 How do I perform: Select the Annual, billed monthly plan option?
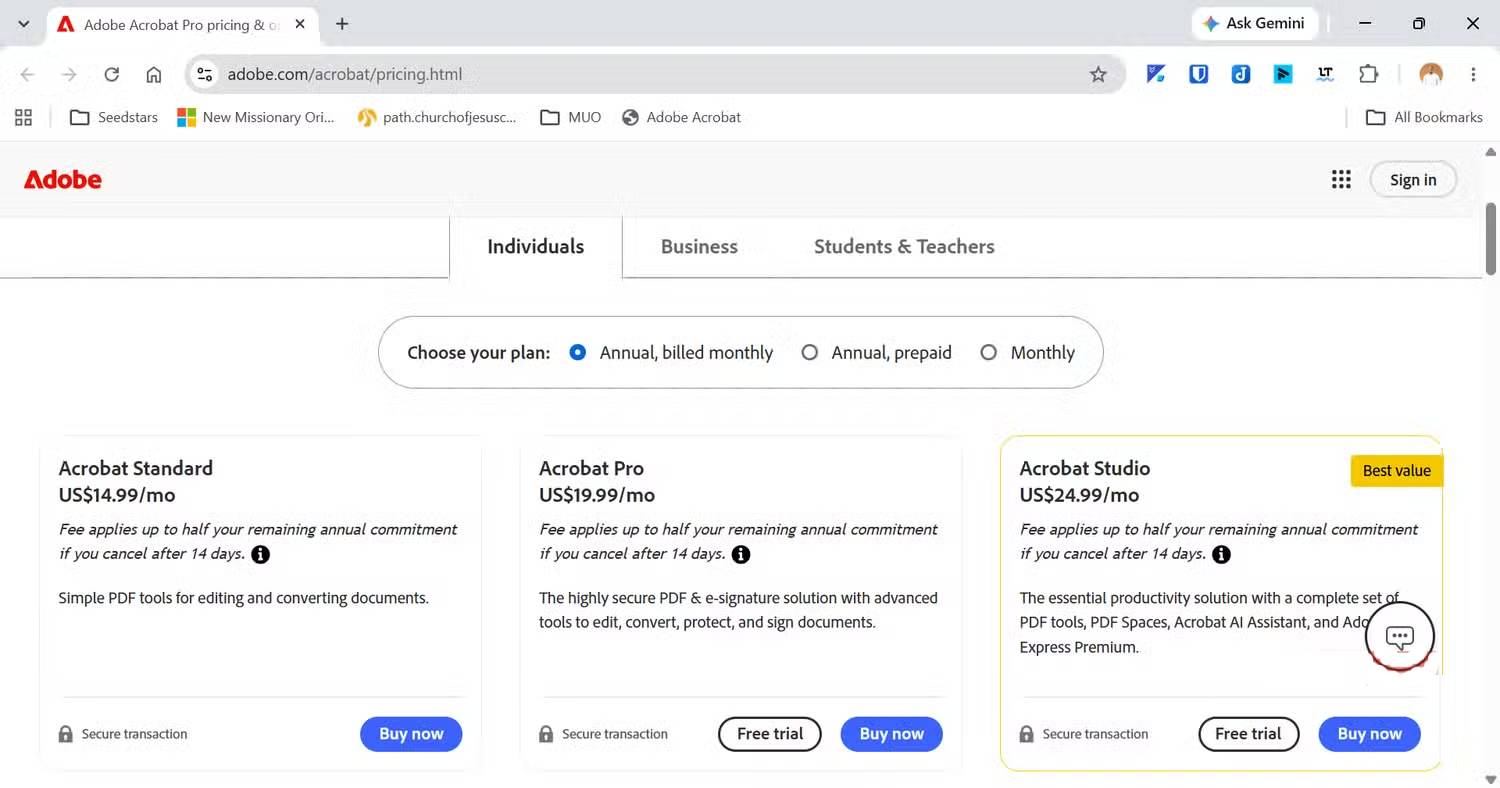point(577,352)
